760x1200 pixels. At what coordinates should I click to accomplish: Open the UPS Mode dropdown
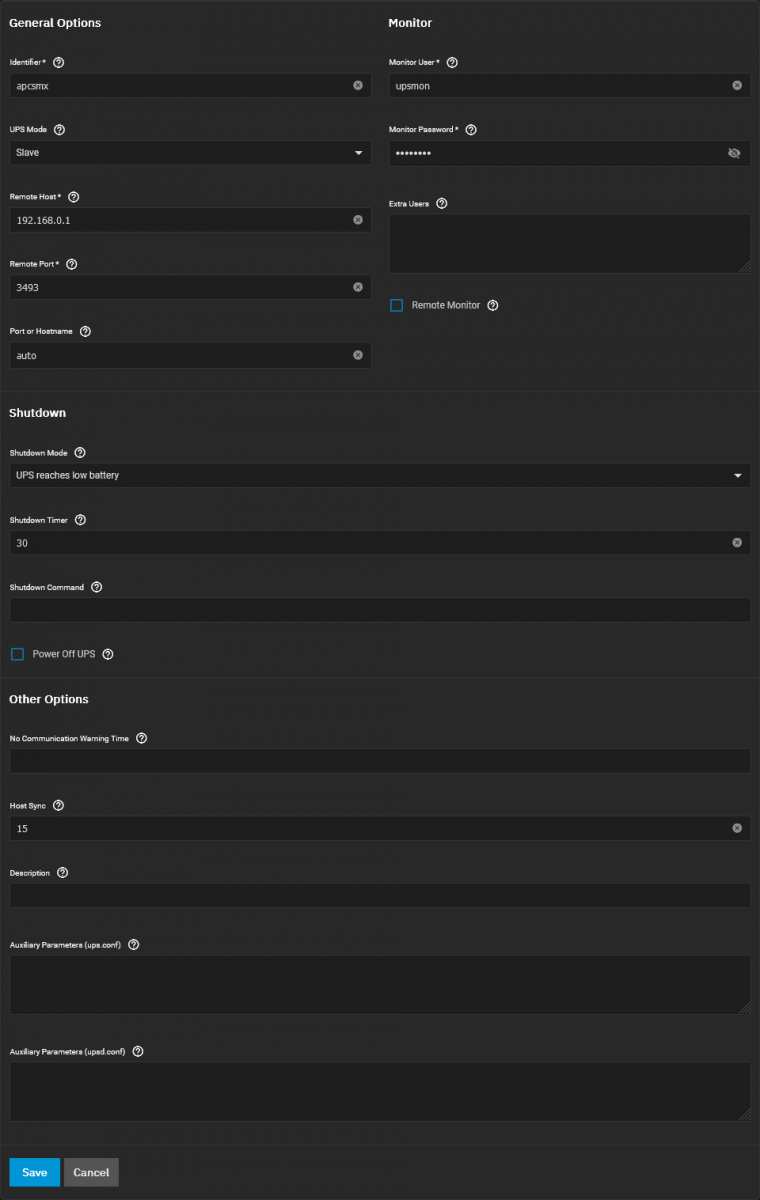tap(190, 153)
